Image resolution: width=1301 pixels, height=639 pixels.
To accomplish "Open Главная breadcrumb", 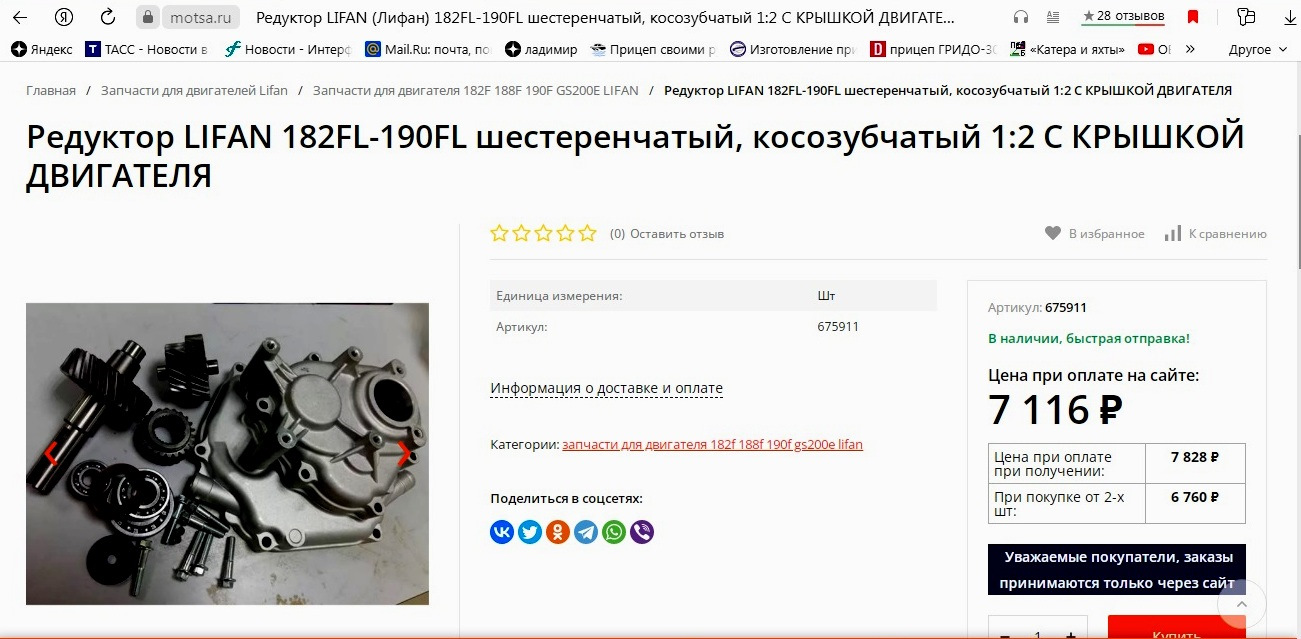I will pyautogui.click(x=51, y=90).
